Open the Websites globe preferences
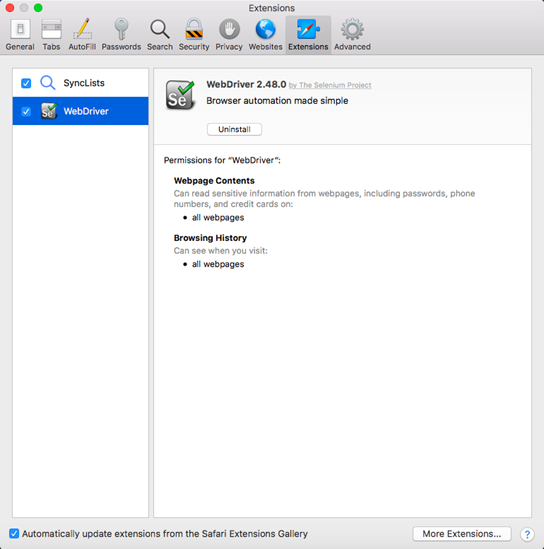544x549 pixels. click(x=265, y=35)
